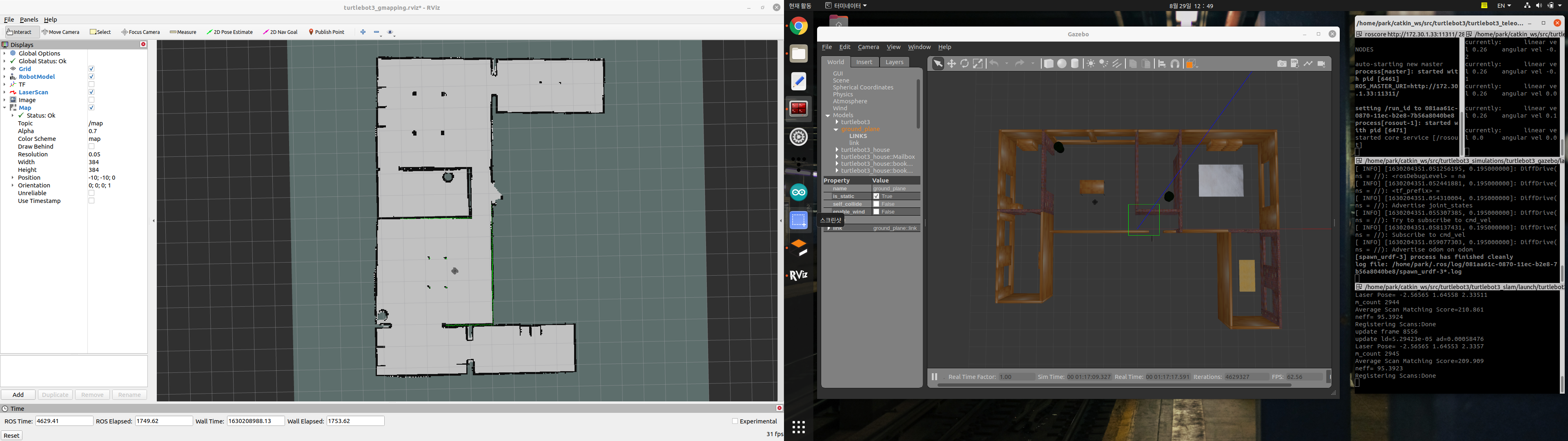
Task: Collapse the ground_plane model in Gazebo
Action: tap(836, 130)
